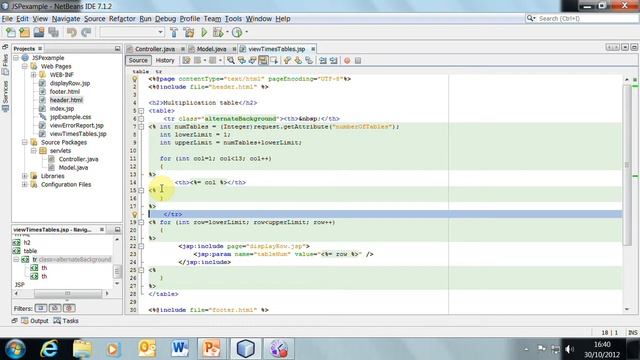
Task: Open the Files side panel
Action: point(5,64)
